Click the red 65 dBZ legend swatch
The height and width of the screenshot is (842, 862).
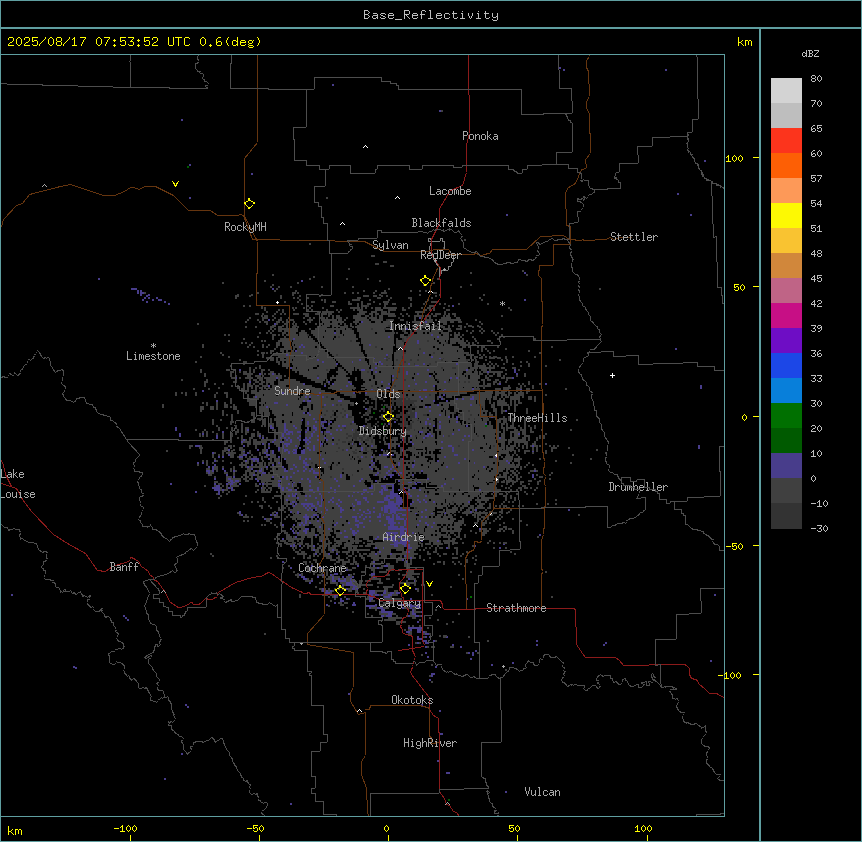(x=786, y=141)
